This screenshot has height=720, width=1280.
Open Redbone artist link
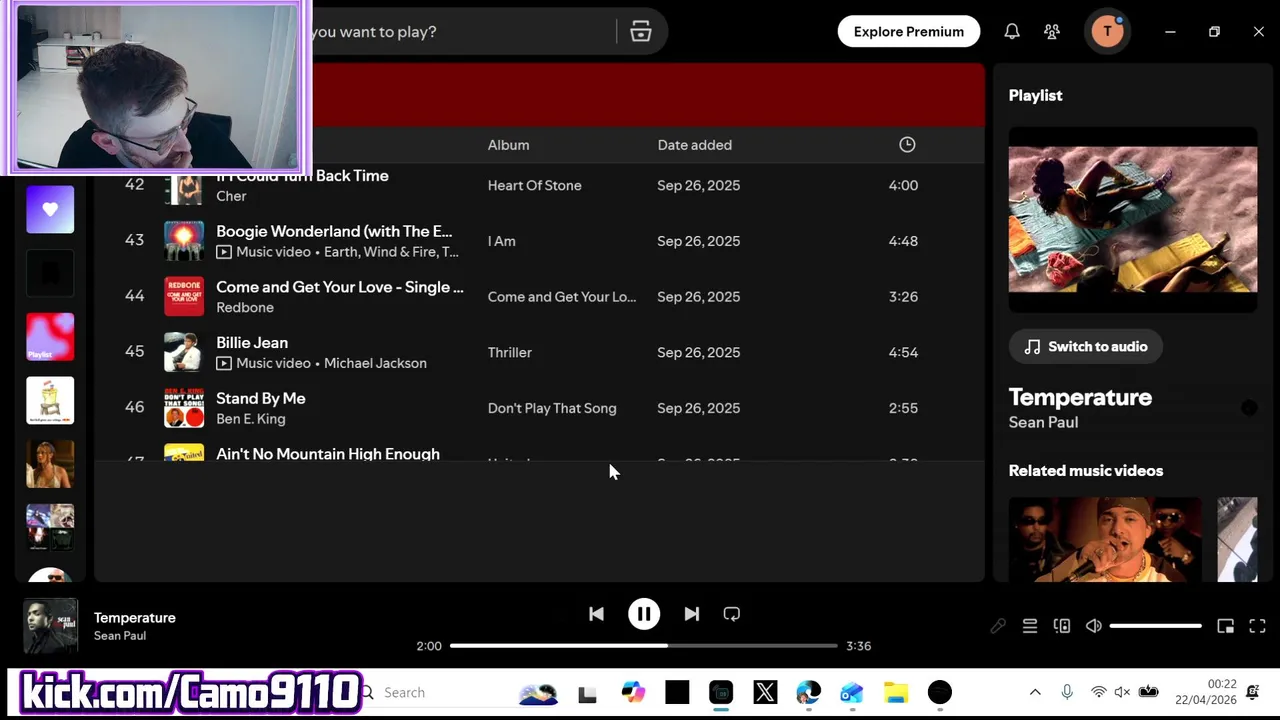click(x=245, y=308)
